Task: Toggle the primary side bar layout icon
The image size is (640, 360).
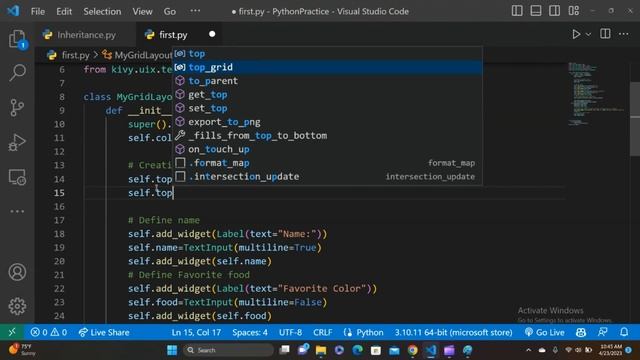Action: point(517,11)
